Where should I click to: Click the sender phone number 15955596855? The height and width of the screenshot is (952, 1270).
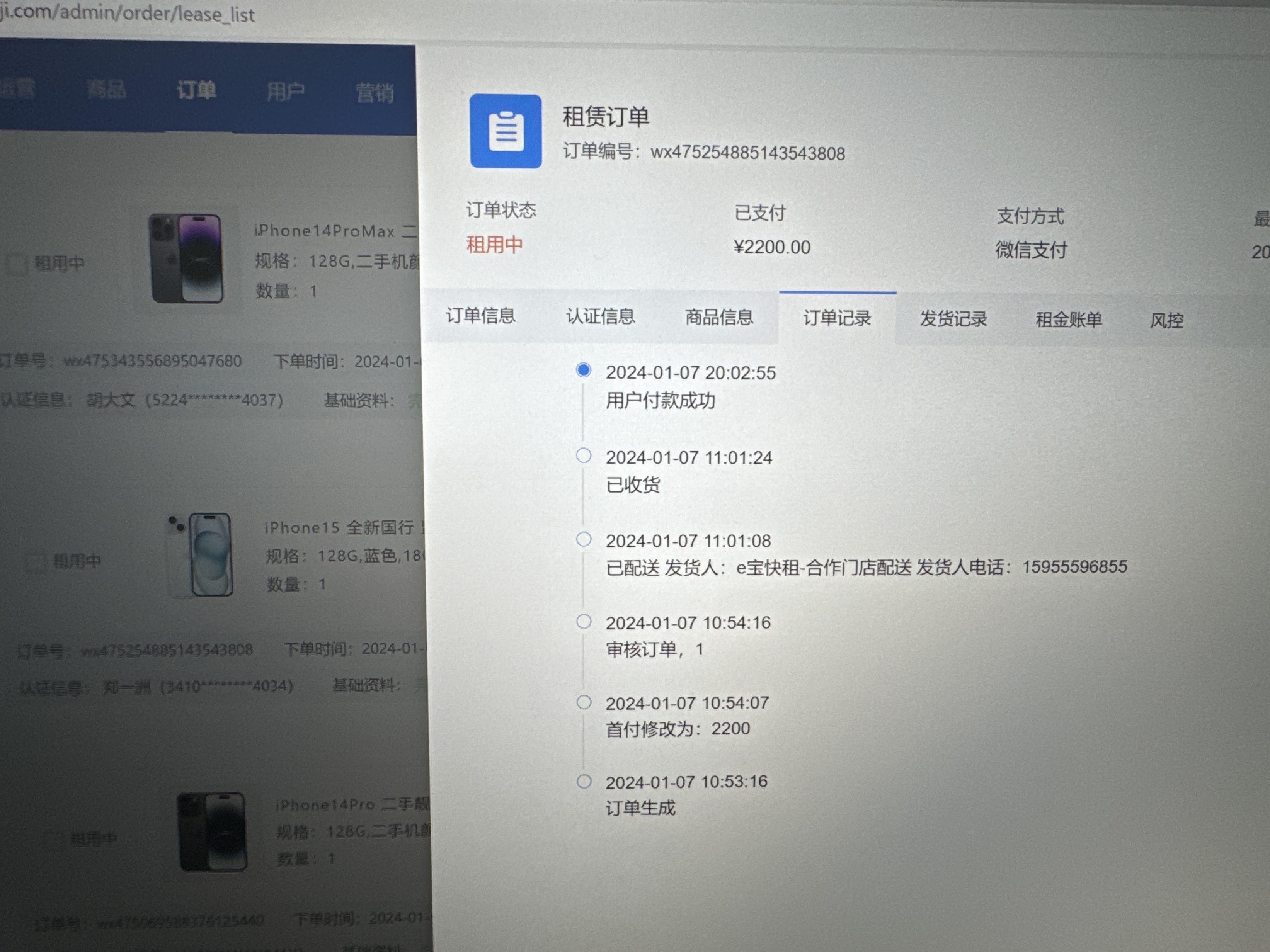1075,567
